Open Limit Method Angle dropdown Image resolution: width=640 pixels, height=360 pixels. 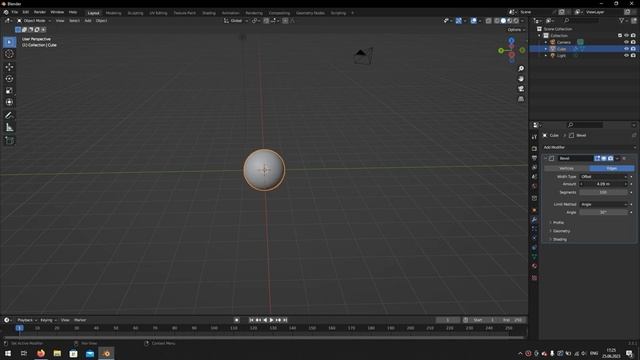point(604,204)
